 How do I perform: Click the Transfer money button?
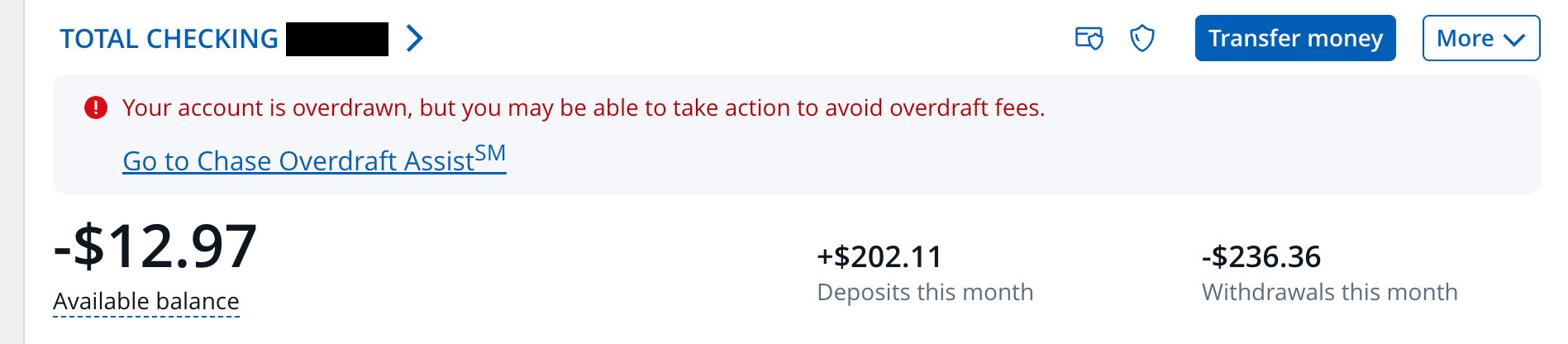coord(1294,38)
